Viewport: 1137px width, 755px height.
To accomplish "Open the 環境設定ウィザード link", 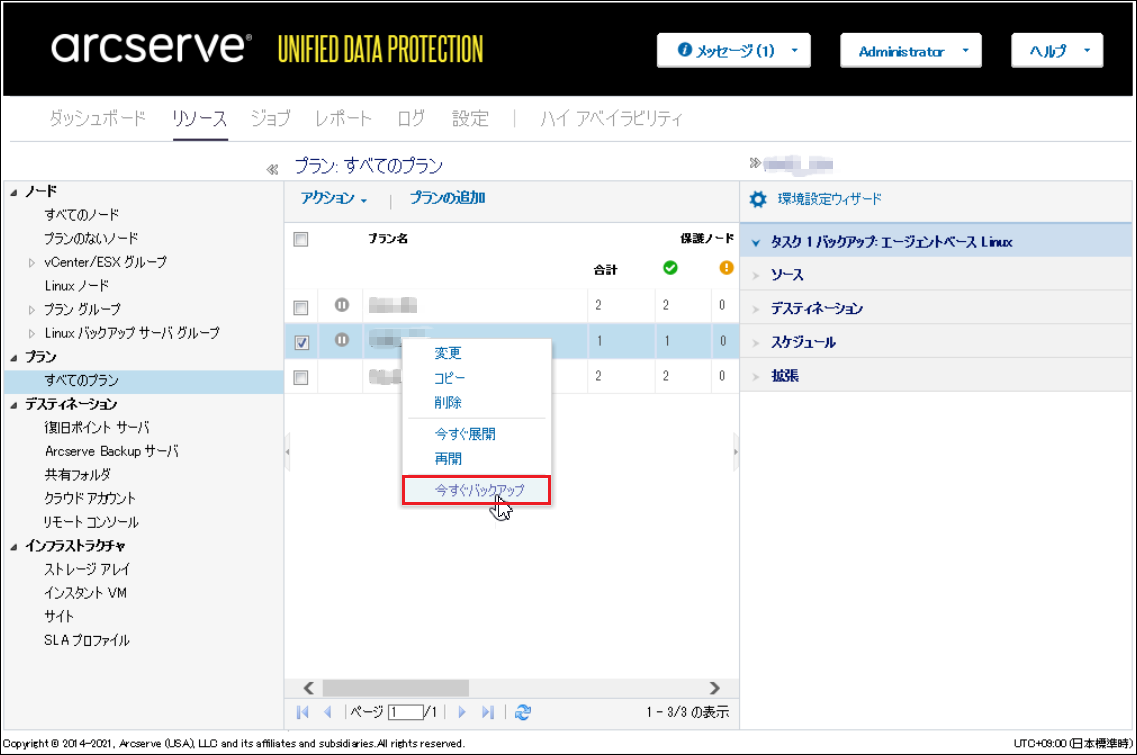I will click(x=830, y=199).
